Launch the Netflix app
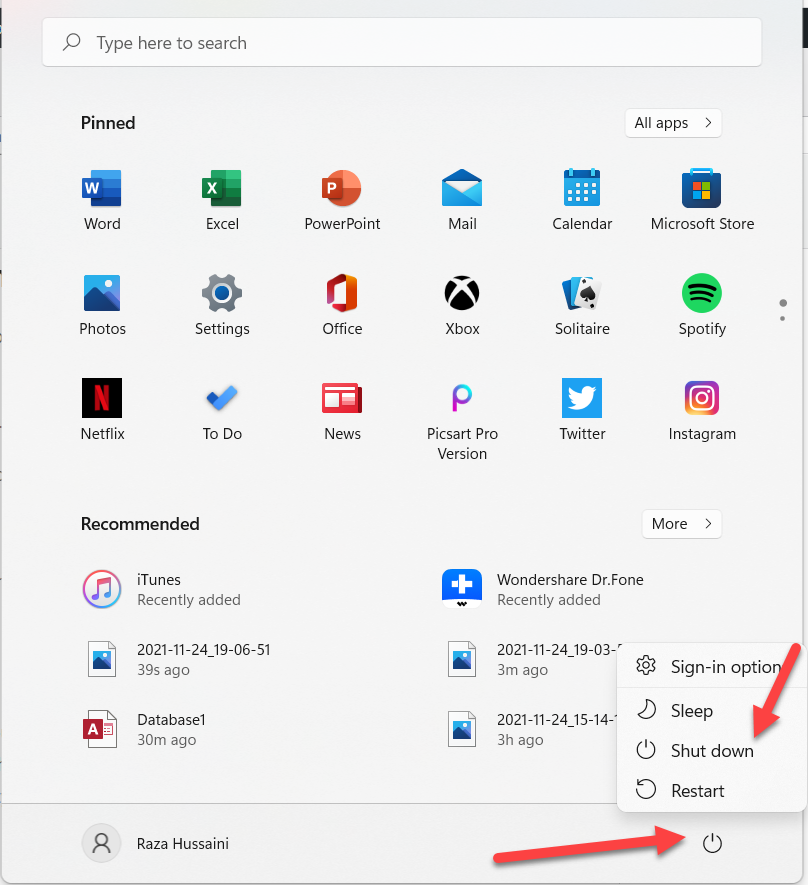This screenshot has height=885, width=808. pos(102,410)
